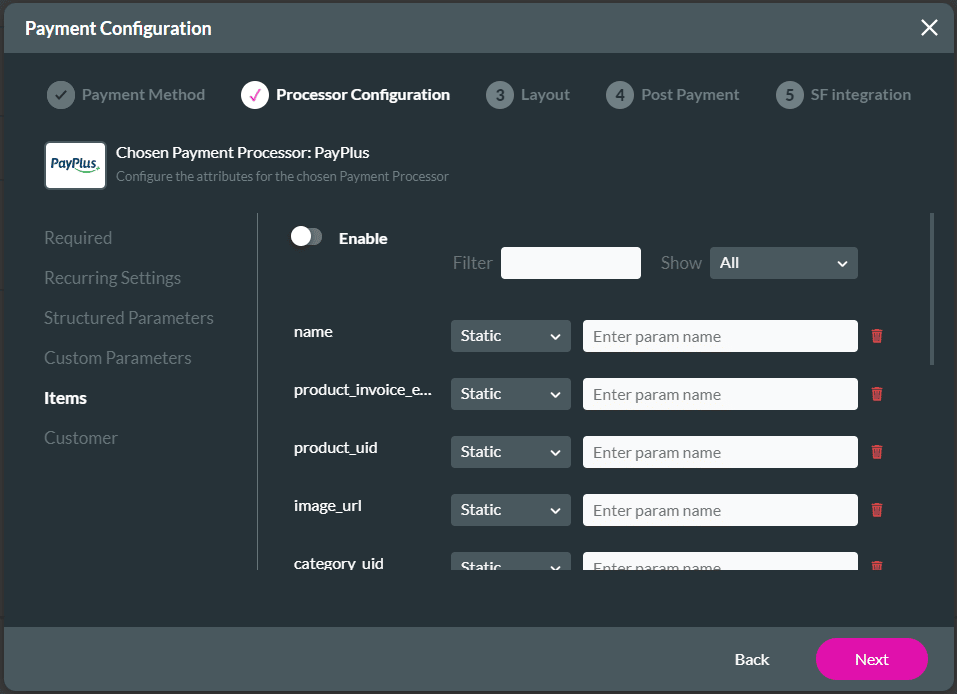
Task: Jump to step 4 Post Payment
Action: (x=619, y=95)
